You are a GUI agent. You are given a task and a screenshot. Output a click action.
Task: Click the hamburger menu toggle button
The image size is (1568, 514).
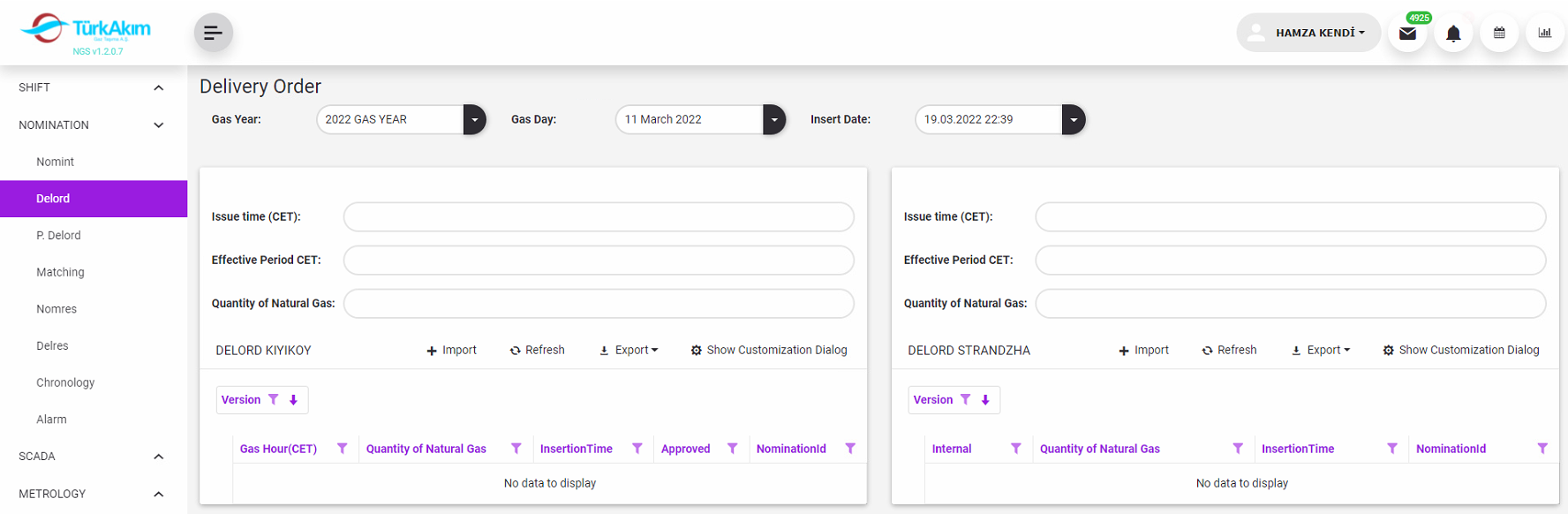pos(213,33)
